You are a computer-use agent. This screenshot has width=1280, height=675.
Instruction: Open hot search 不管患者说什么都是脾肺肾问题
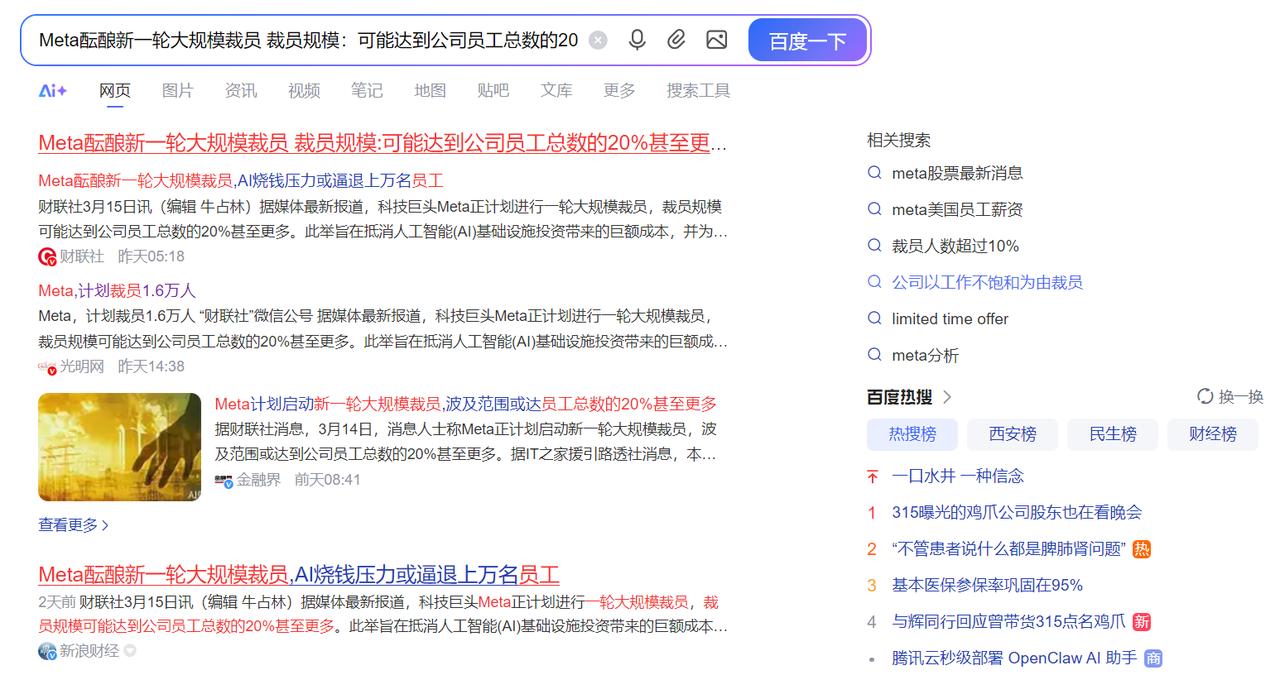[1009, 549]
